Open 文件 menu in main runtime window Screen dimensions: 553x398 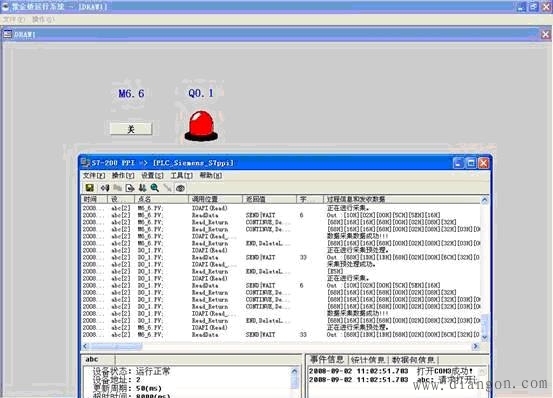(14, 19)
